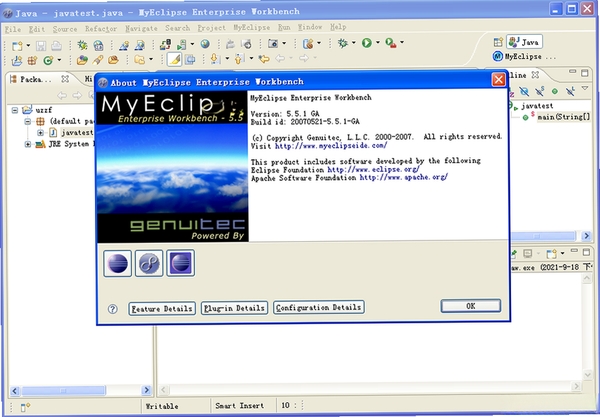Click the uzzf project in Package Explorer
This screenshot has width=600, height=417.
coord(43,110)
